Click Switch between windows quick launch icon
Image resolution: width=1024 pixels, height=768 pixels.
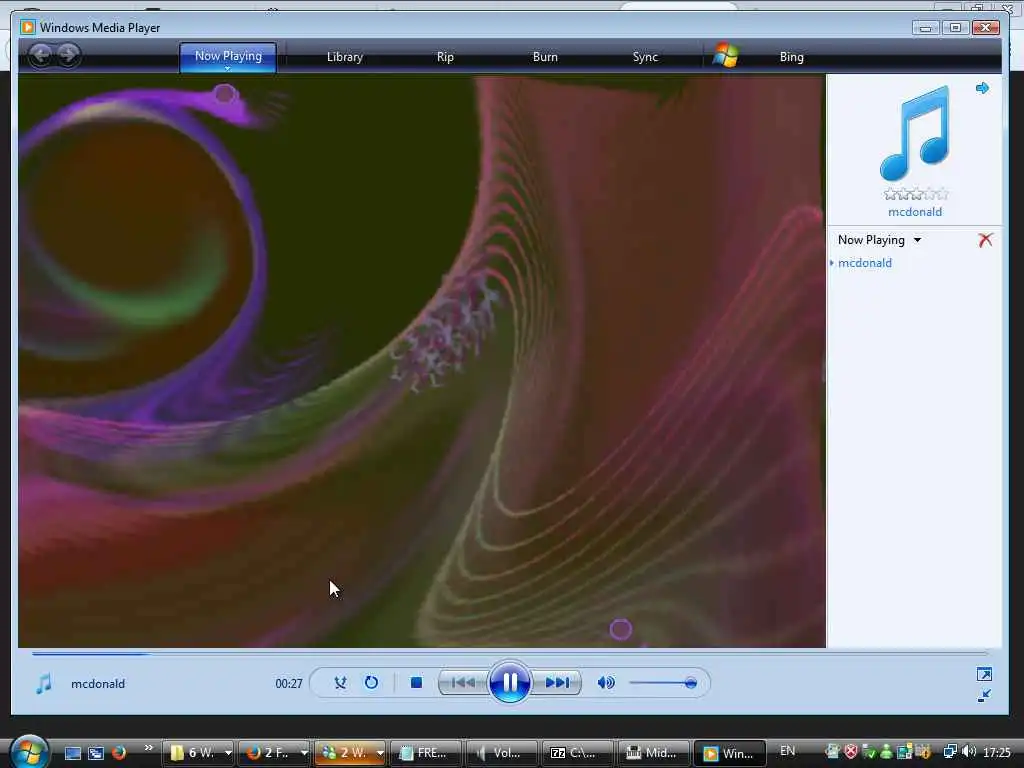tap(95, 753)
